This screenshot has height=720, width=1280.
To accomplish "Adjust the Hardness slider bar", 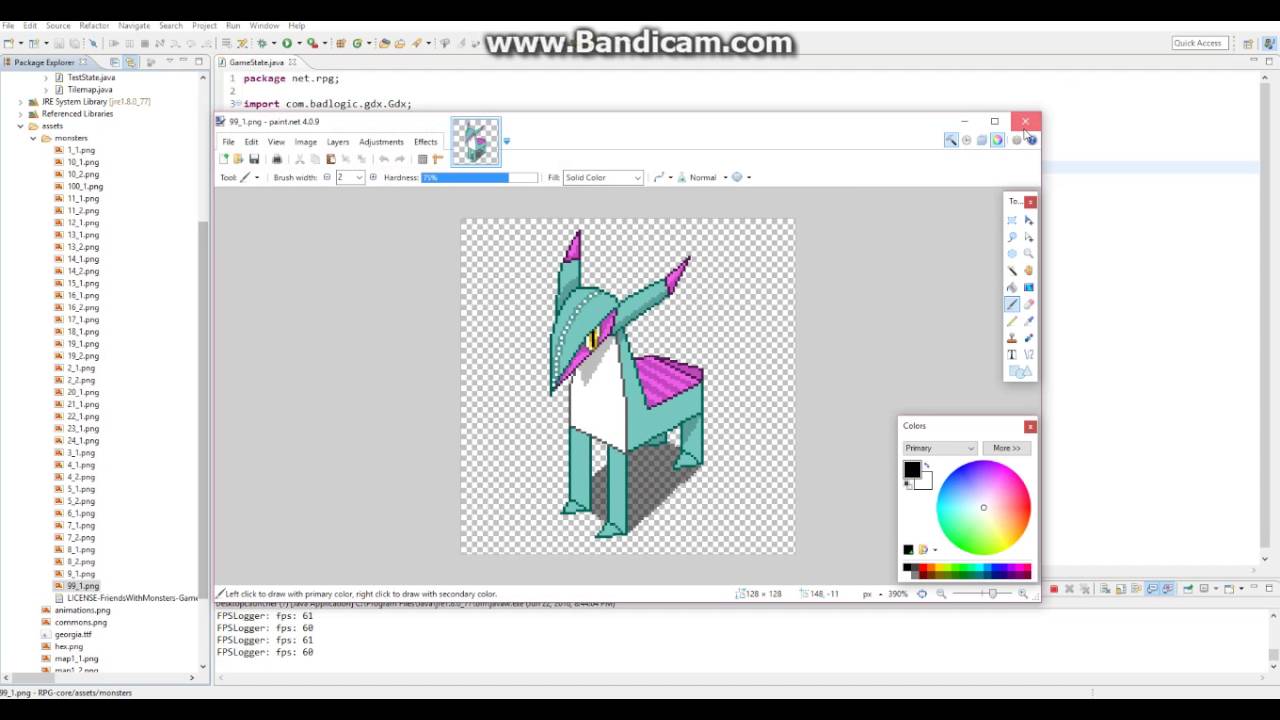I will point(479,177).
